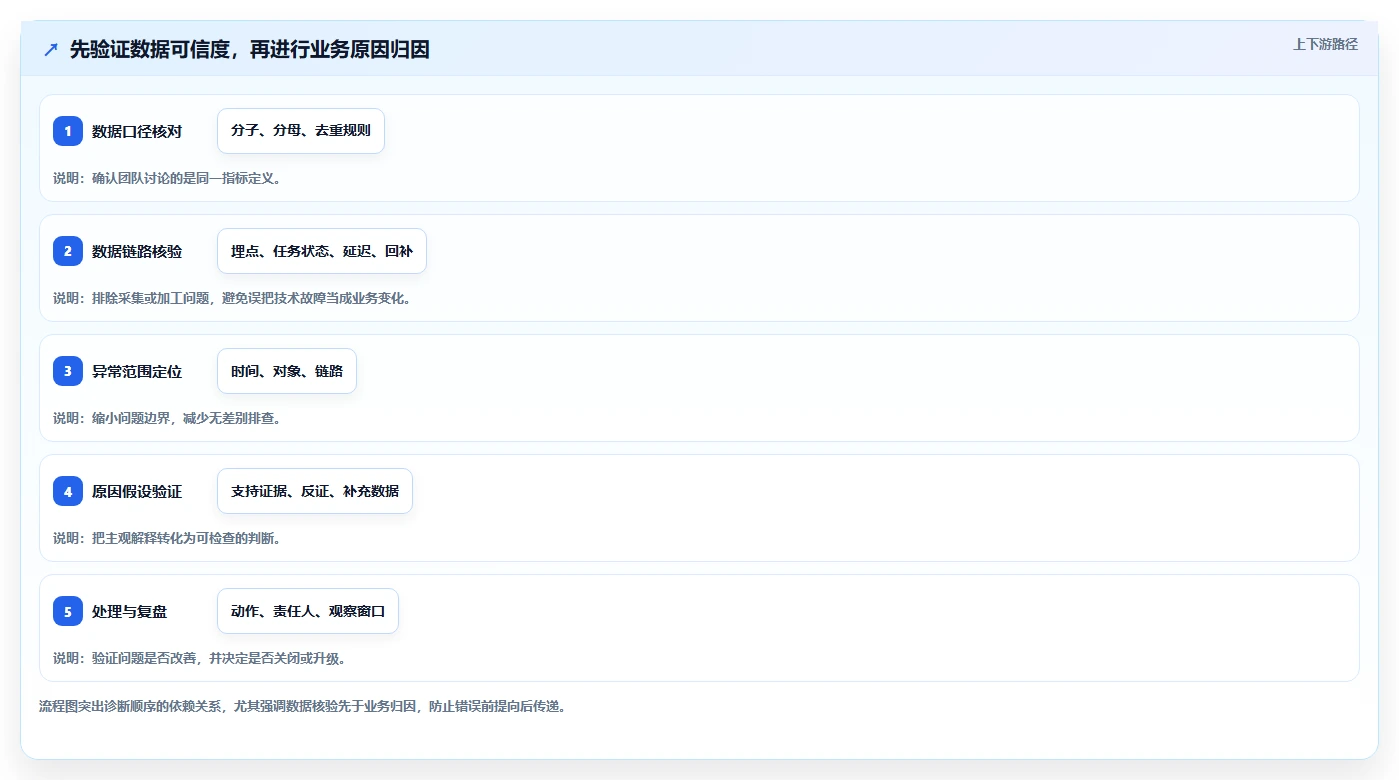Click the title 先验证数据可信度，再进行业务原因归因

pos(250,49)
